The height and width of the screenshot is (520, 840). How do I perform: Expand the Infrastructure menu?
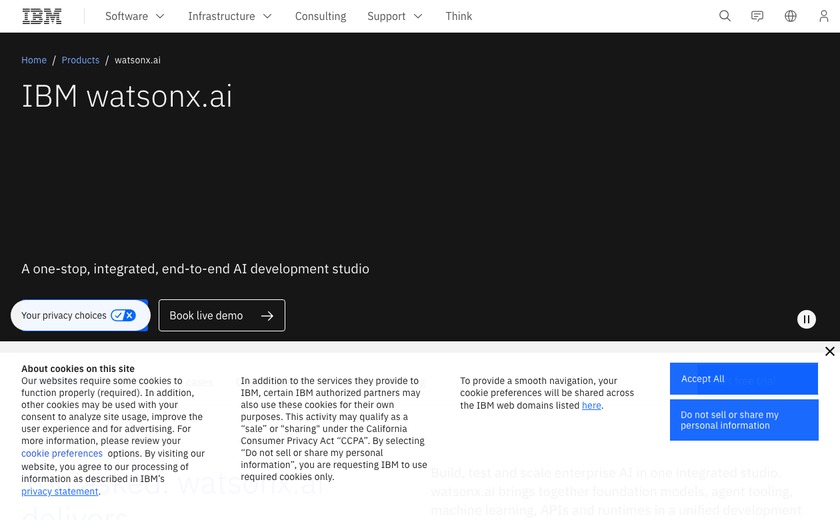[x=230, y=16]
